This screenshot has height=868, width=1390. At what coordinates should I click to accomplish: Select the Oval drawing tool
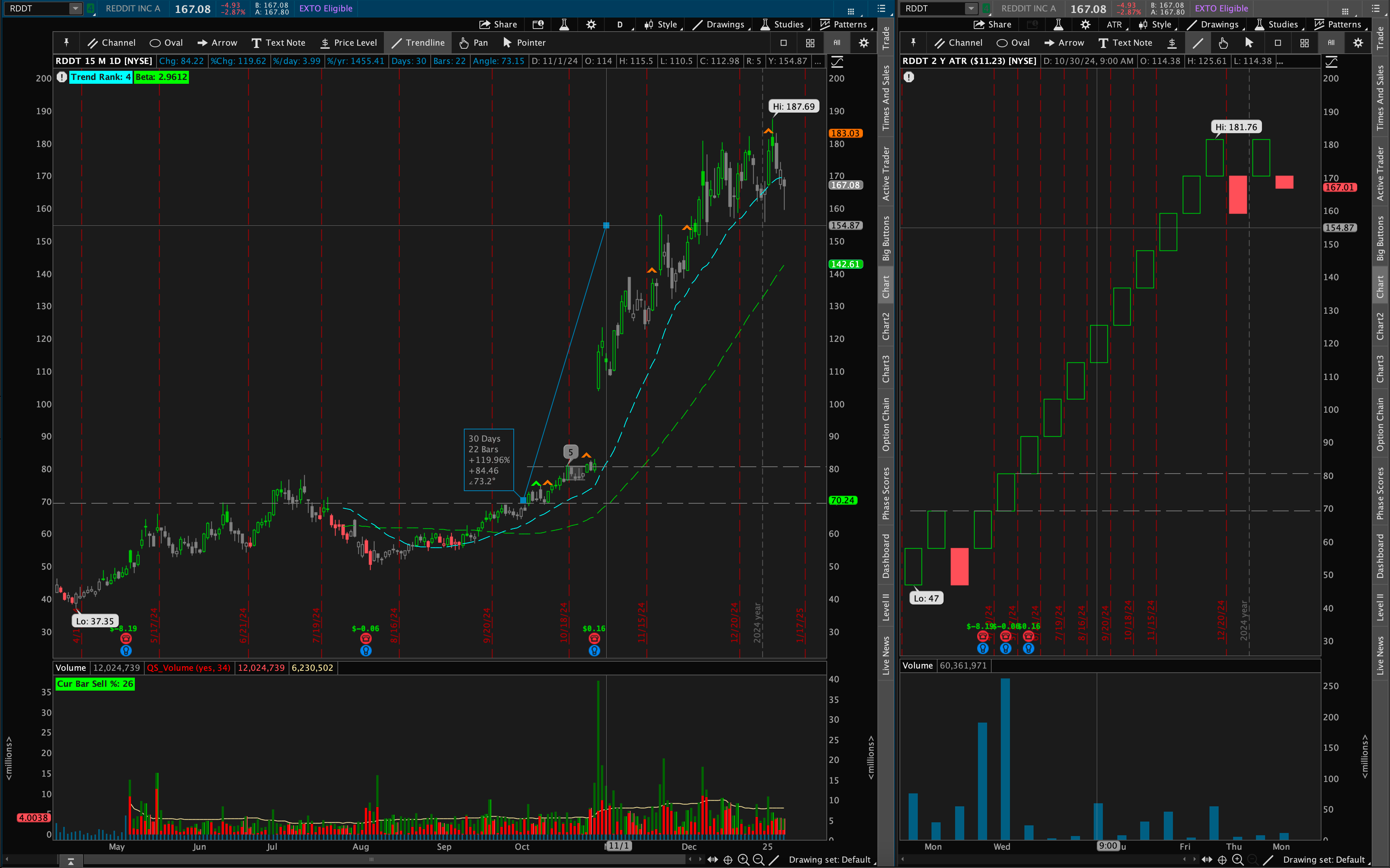pyautogui.click(x=166, y=43)
